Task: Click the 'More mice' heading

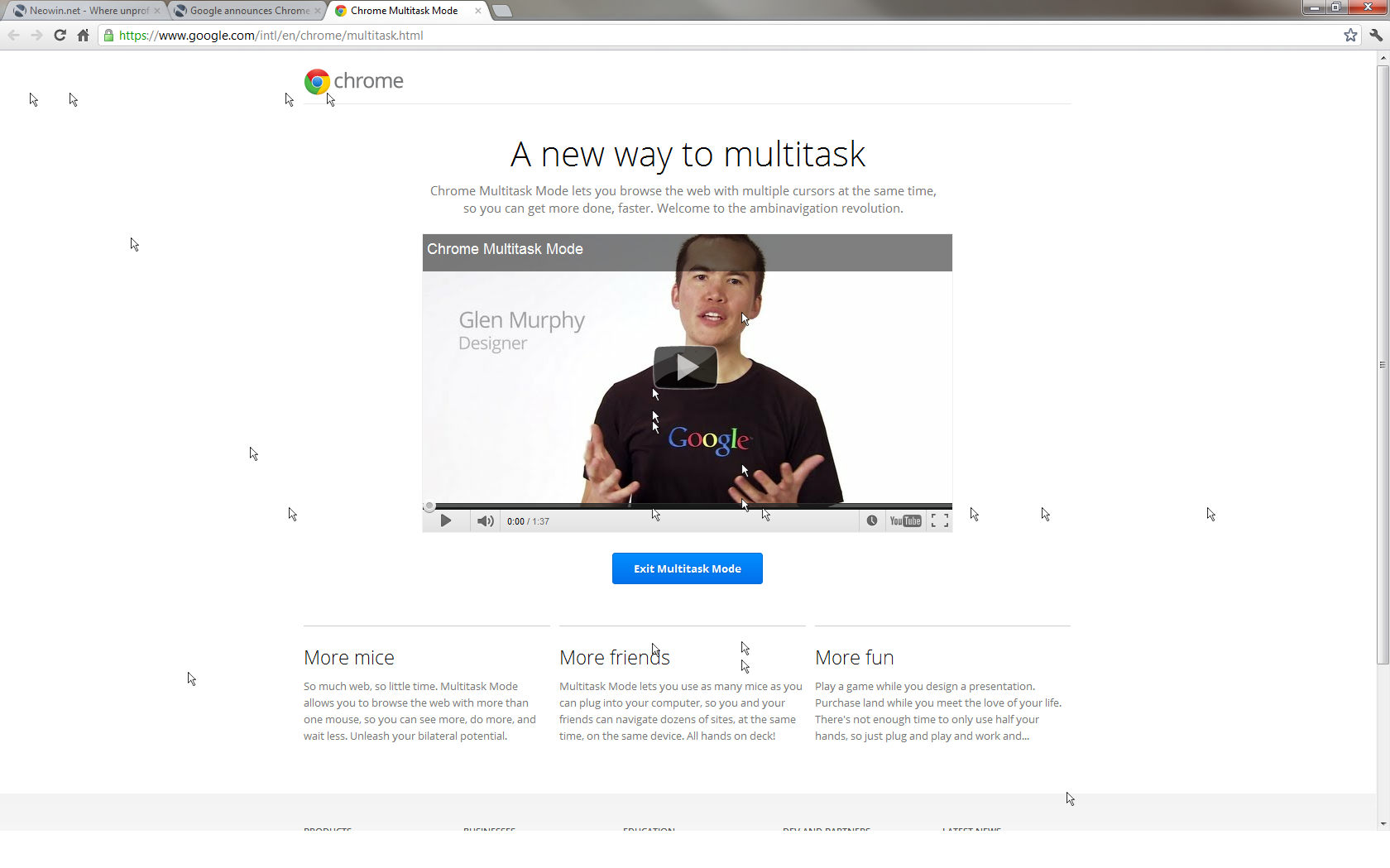Action: pyautogui.click(x=349, y=658)
